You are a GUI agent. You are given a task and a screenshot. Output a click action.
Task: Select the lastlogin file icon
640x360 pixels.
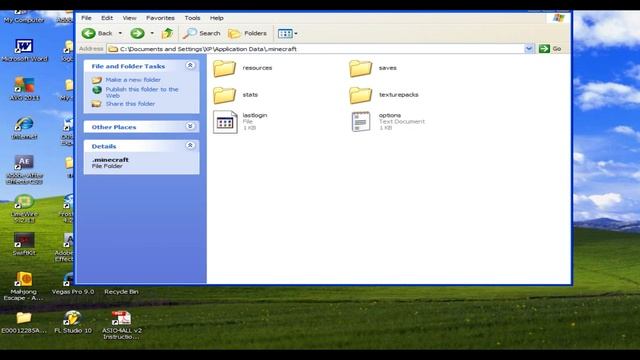click(x=225, y=122)
